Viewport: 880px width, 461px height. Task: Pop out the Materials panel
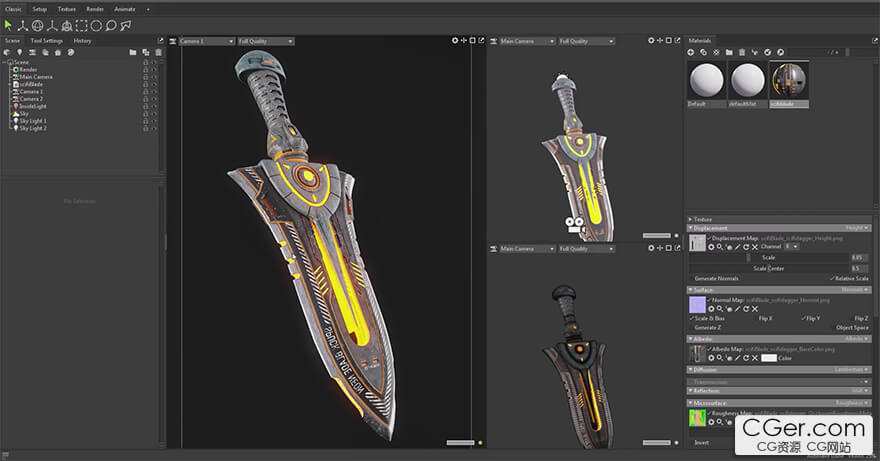pyautogui.click(x=874, y=40)
